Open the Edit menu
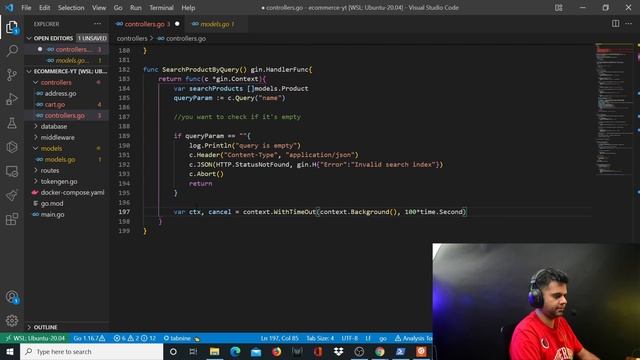 pyautogui.click(x=44, y=8)
